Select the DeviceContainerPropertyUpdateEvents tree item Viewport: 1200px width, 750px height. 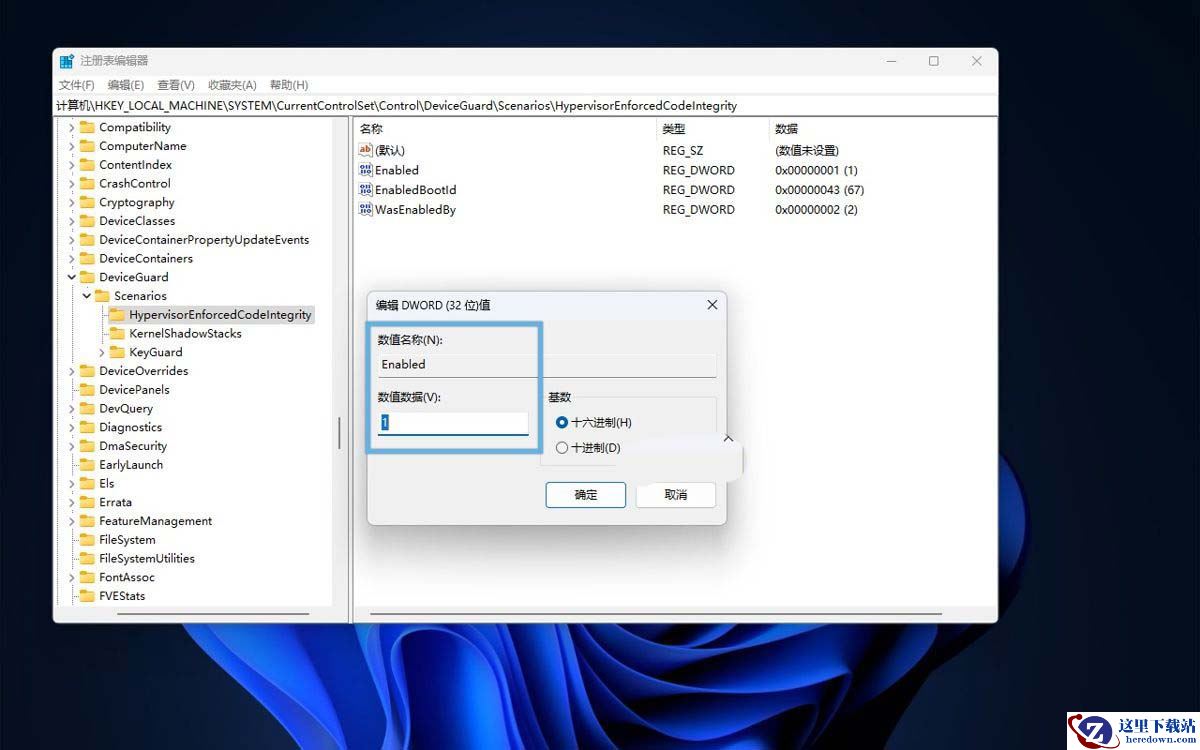(204, 240)
